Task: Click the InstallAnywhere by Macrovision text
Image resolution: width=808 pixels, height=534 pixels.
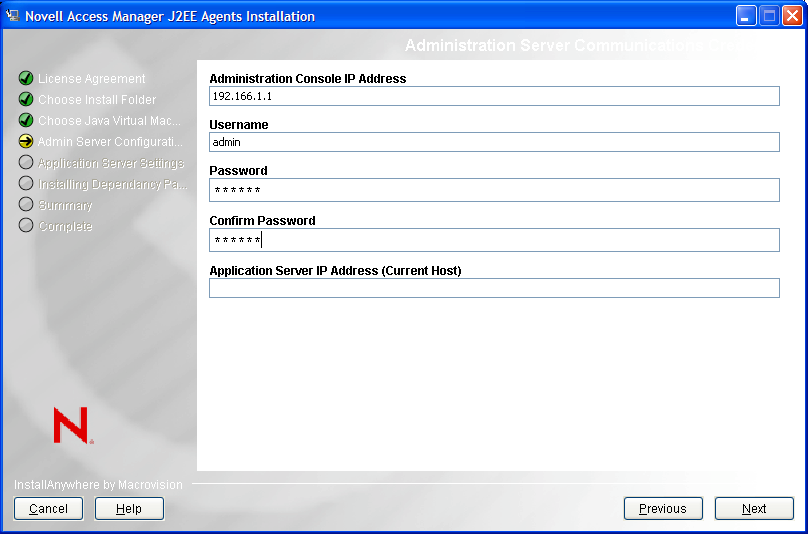Action: click(98, 485)
